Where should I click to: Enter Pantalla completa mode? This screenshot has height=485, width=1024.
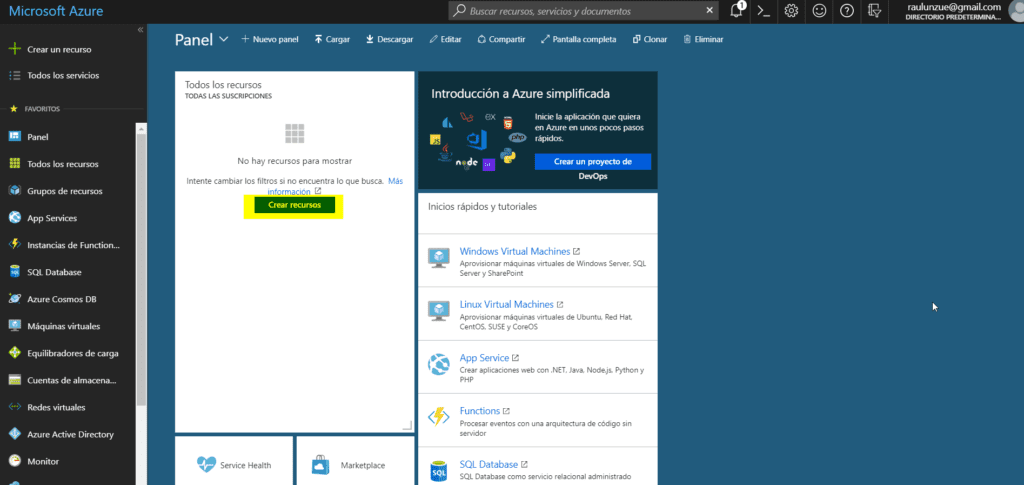[x=578, y=39]
